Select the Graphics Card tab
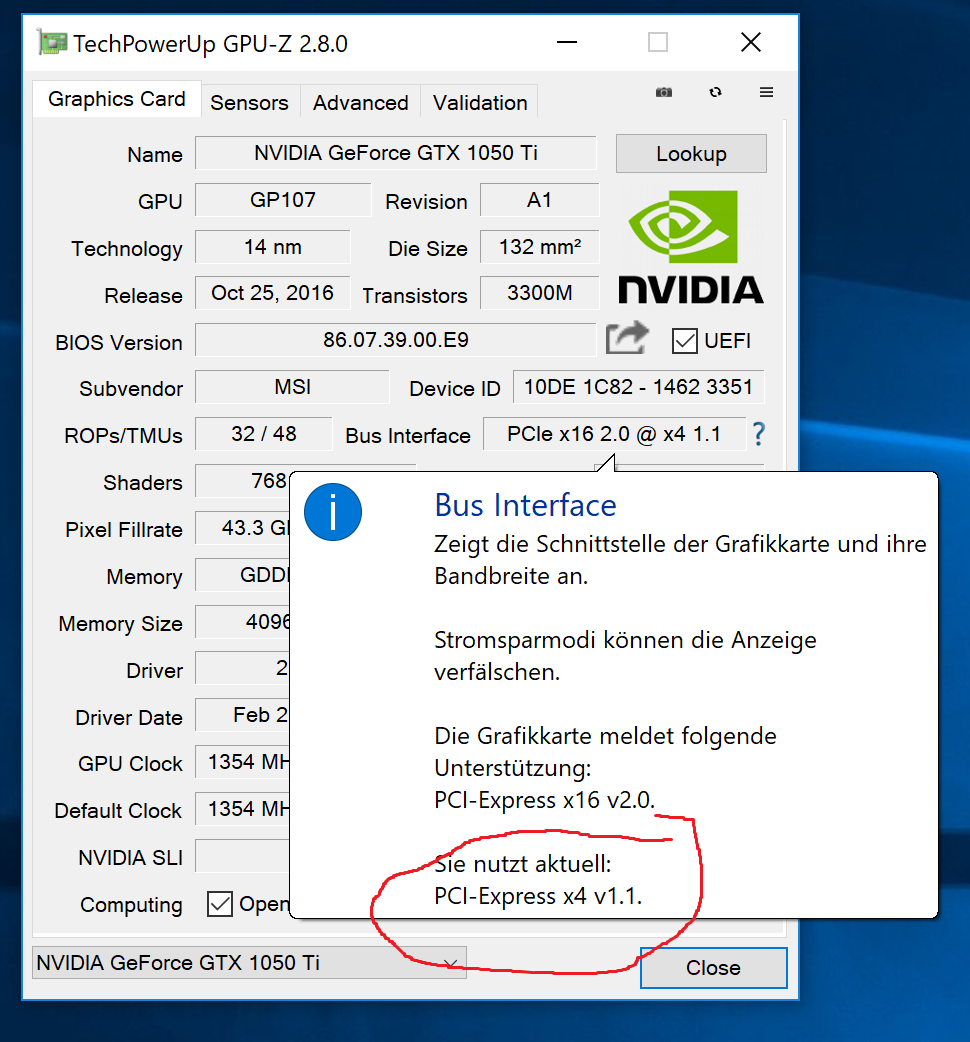This screenshot has width=970, height=1042. click(x=117, y=99)
